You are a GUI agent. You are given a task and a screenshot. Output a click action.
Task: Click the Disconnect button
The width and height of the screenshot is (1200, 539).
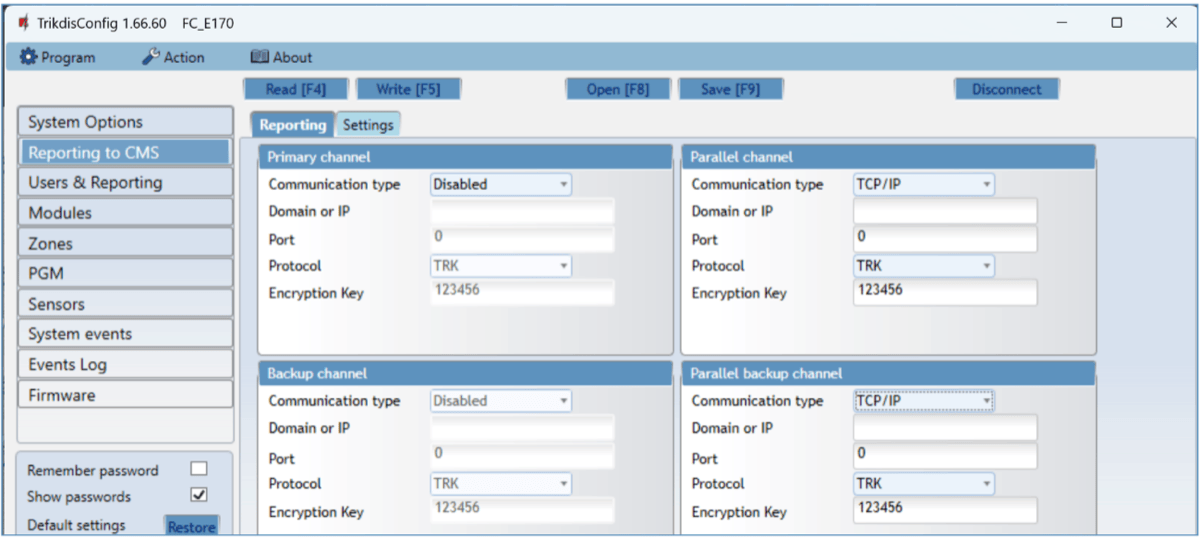point(1006,89)
